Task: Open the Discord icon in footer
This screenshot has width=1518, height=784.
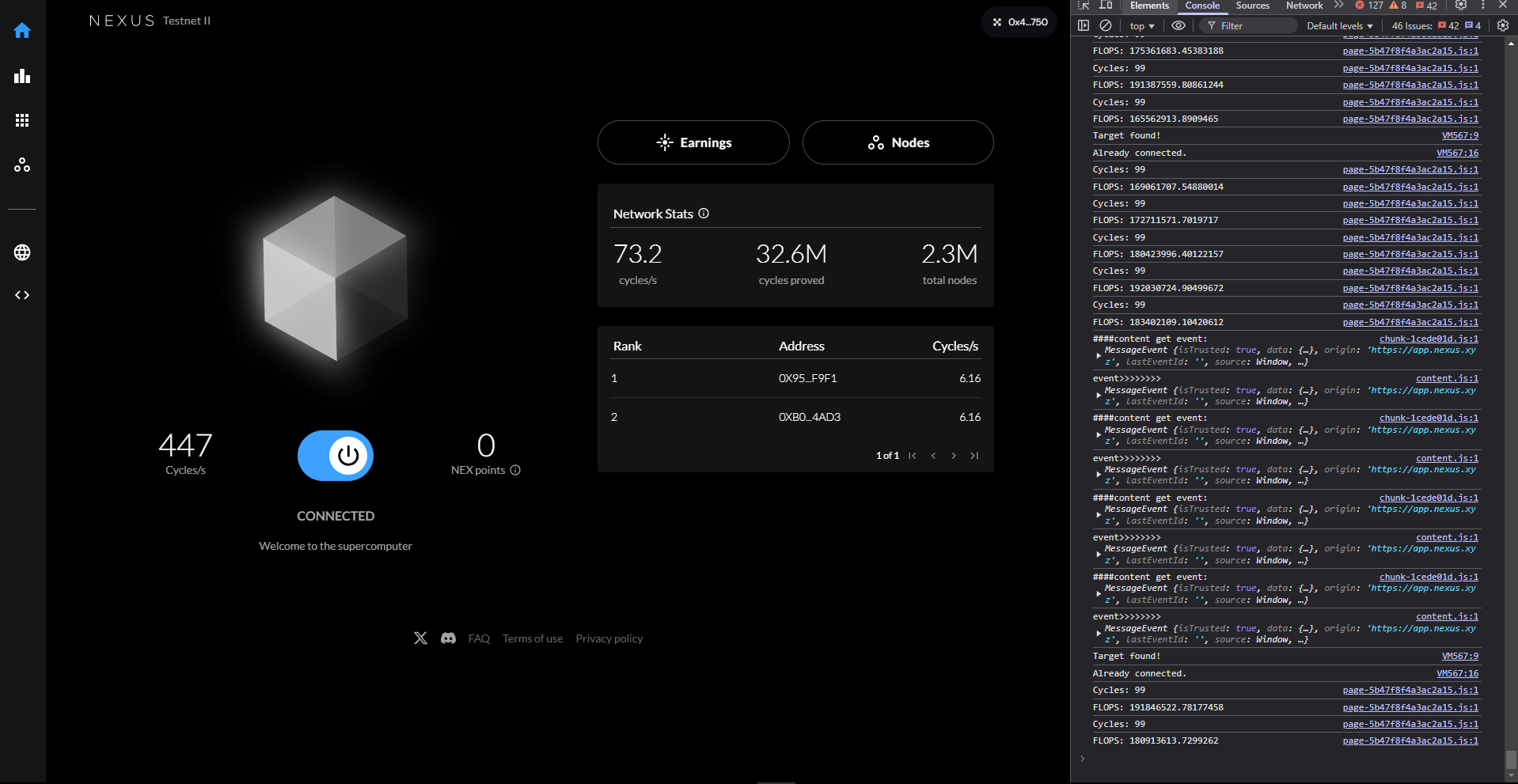Action: [448, 638]
